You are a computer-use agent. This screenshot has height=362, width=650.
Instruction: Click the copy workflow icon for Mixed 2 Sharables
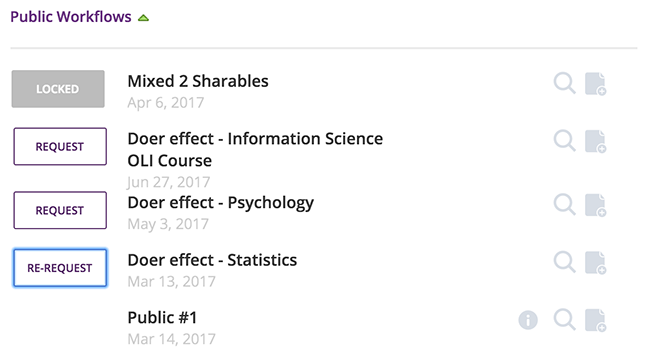(x=596, y=84)
